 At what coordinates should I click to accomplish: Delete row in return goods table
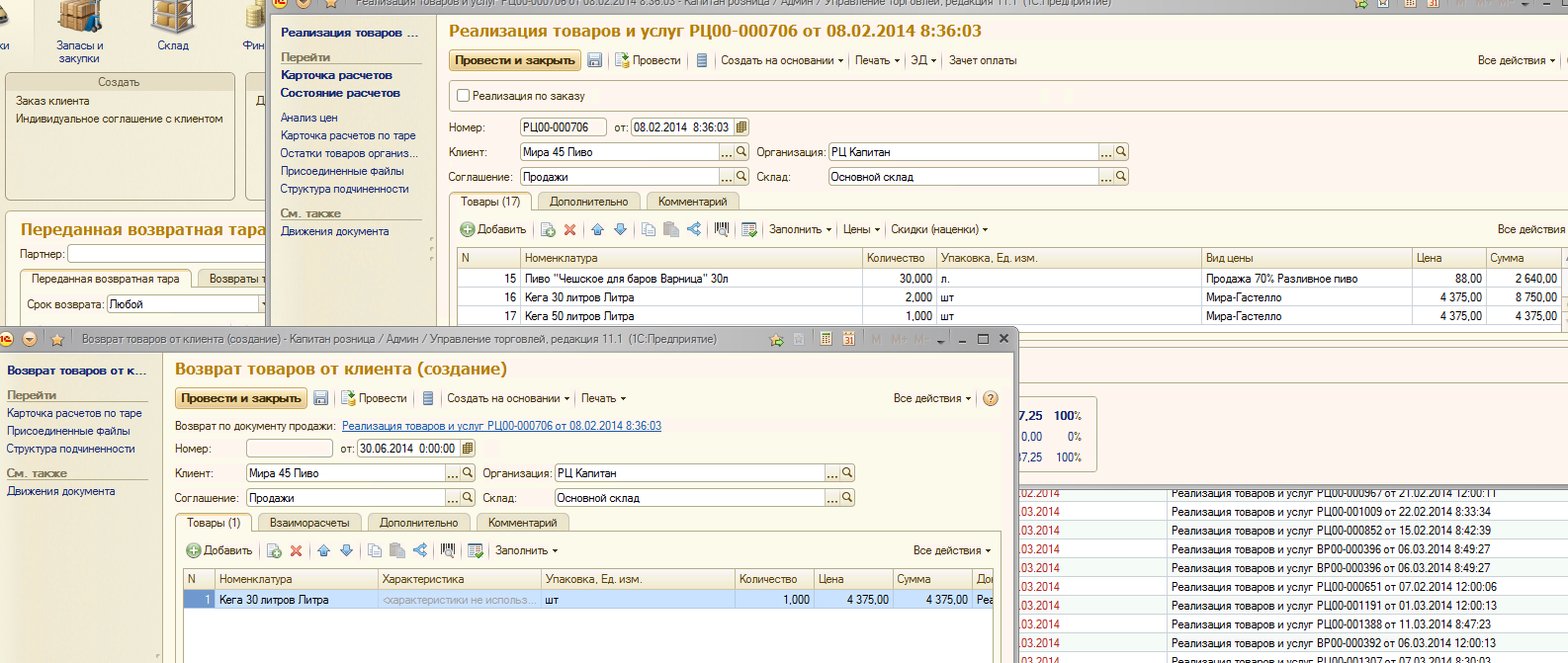pyautogui.click(x=296, y=550)
